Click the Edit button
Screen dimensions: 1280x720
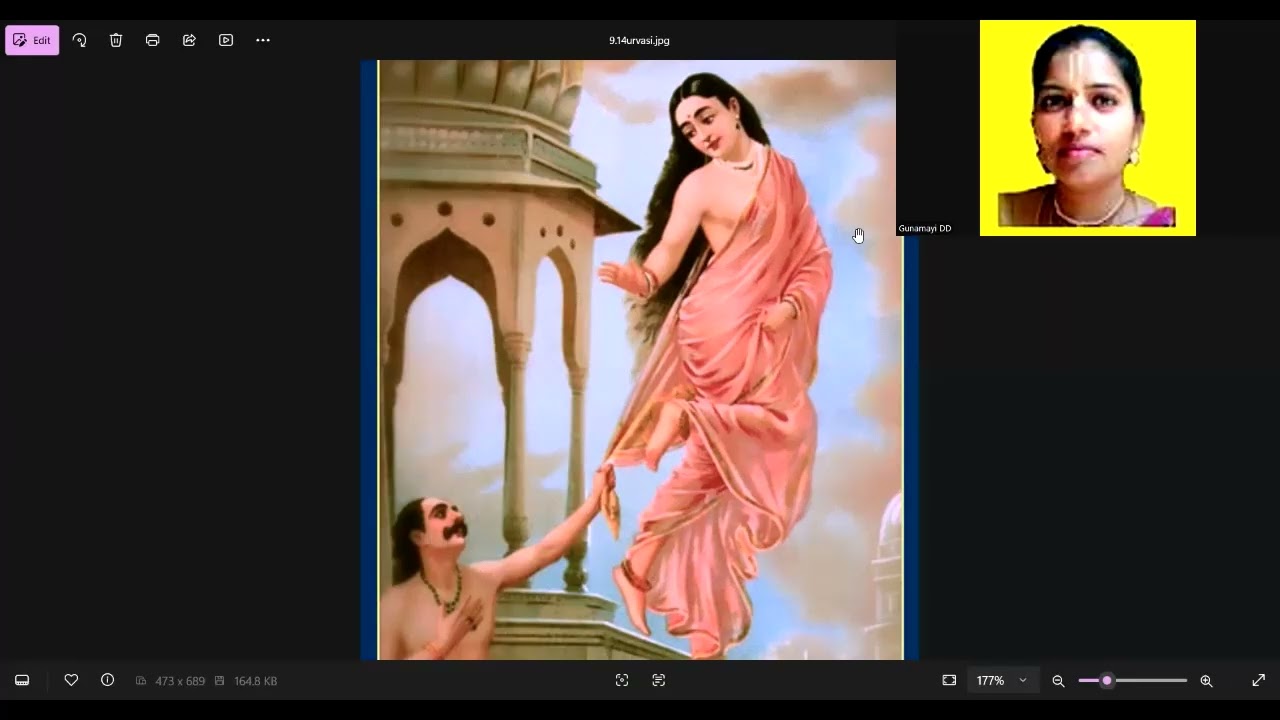32,40
